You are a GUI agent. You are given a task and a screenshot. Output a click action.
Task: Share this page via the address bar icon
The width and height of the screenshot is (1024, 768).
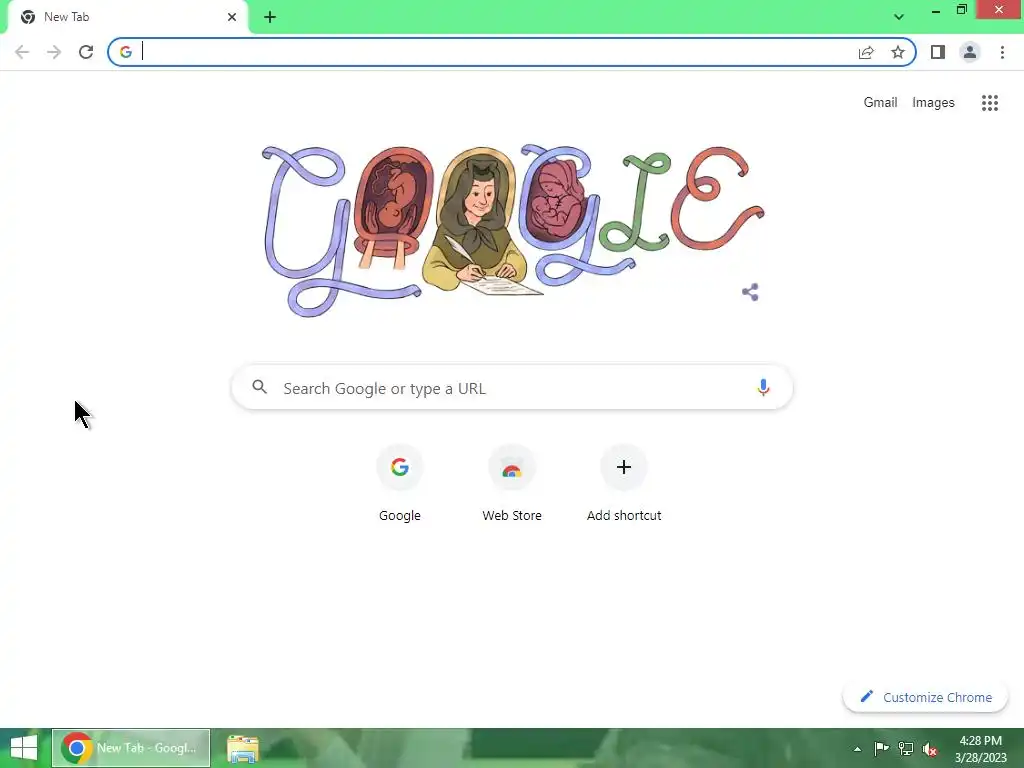point(866,52)
